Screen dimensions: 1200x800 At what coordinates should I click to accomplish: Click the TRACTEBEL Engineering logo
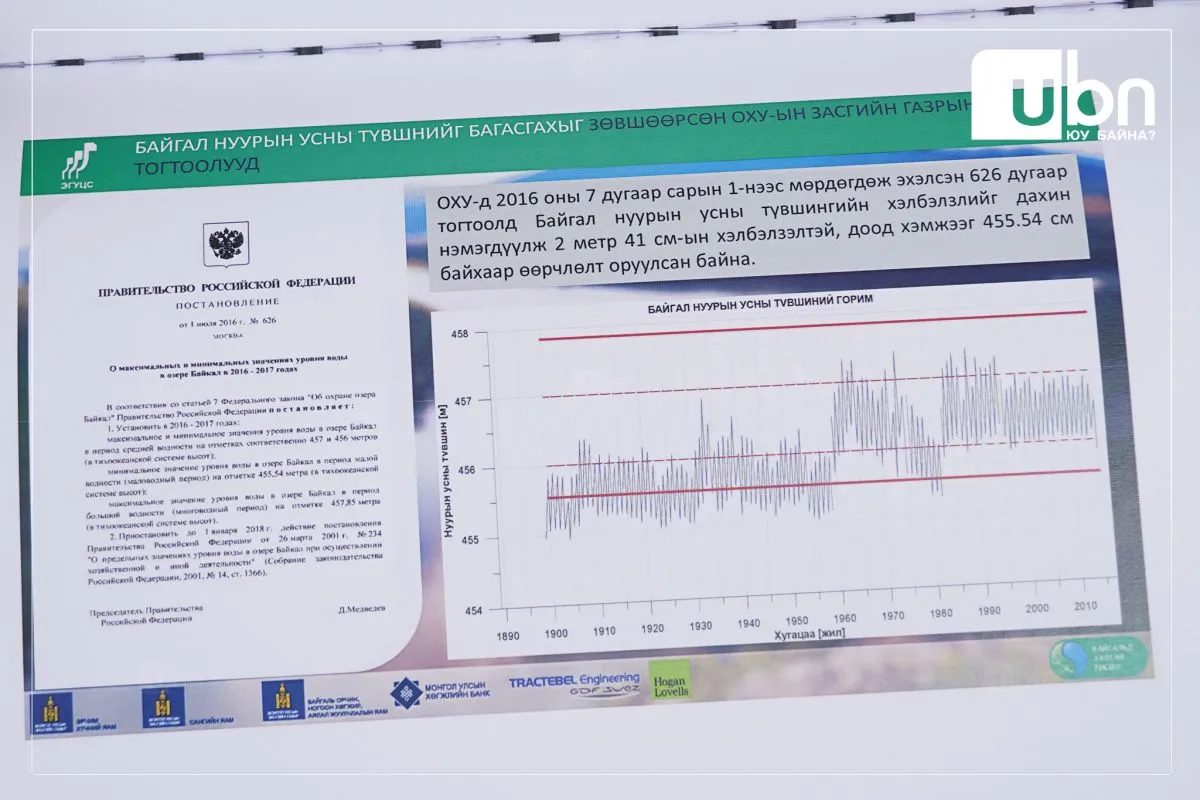pyautogui.click(x=572, y=684)
